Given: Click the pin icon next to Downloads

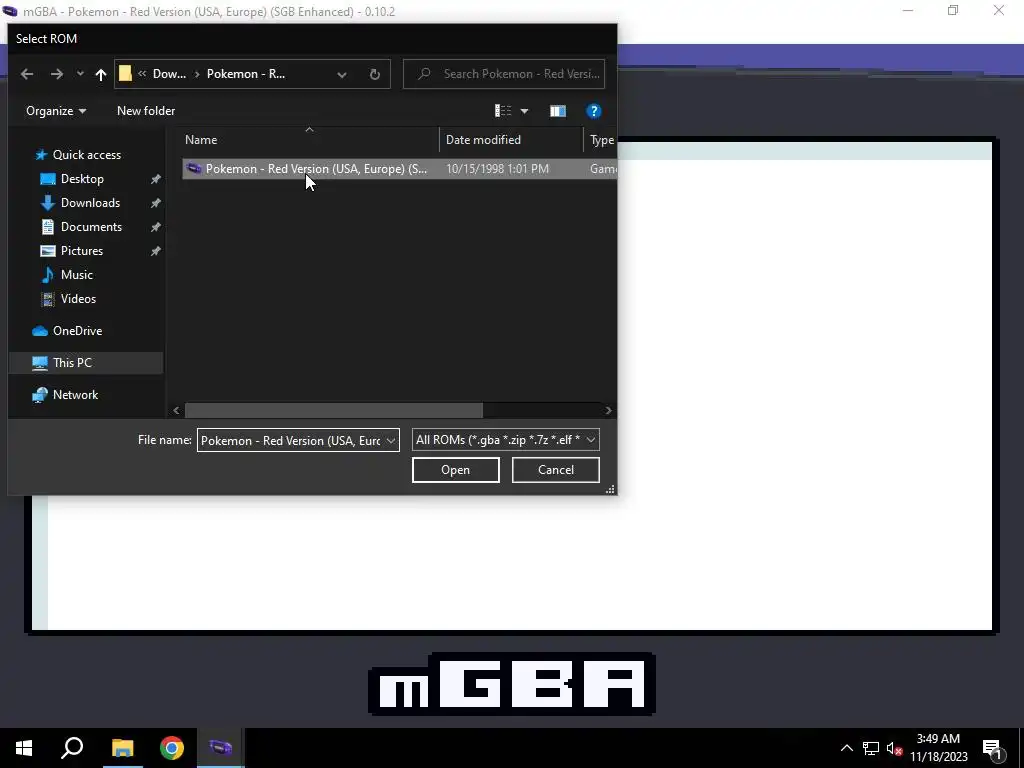Looking at the screenshot, I should 155,203.
